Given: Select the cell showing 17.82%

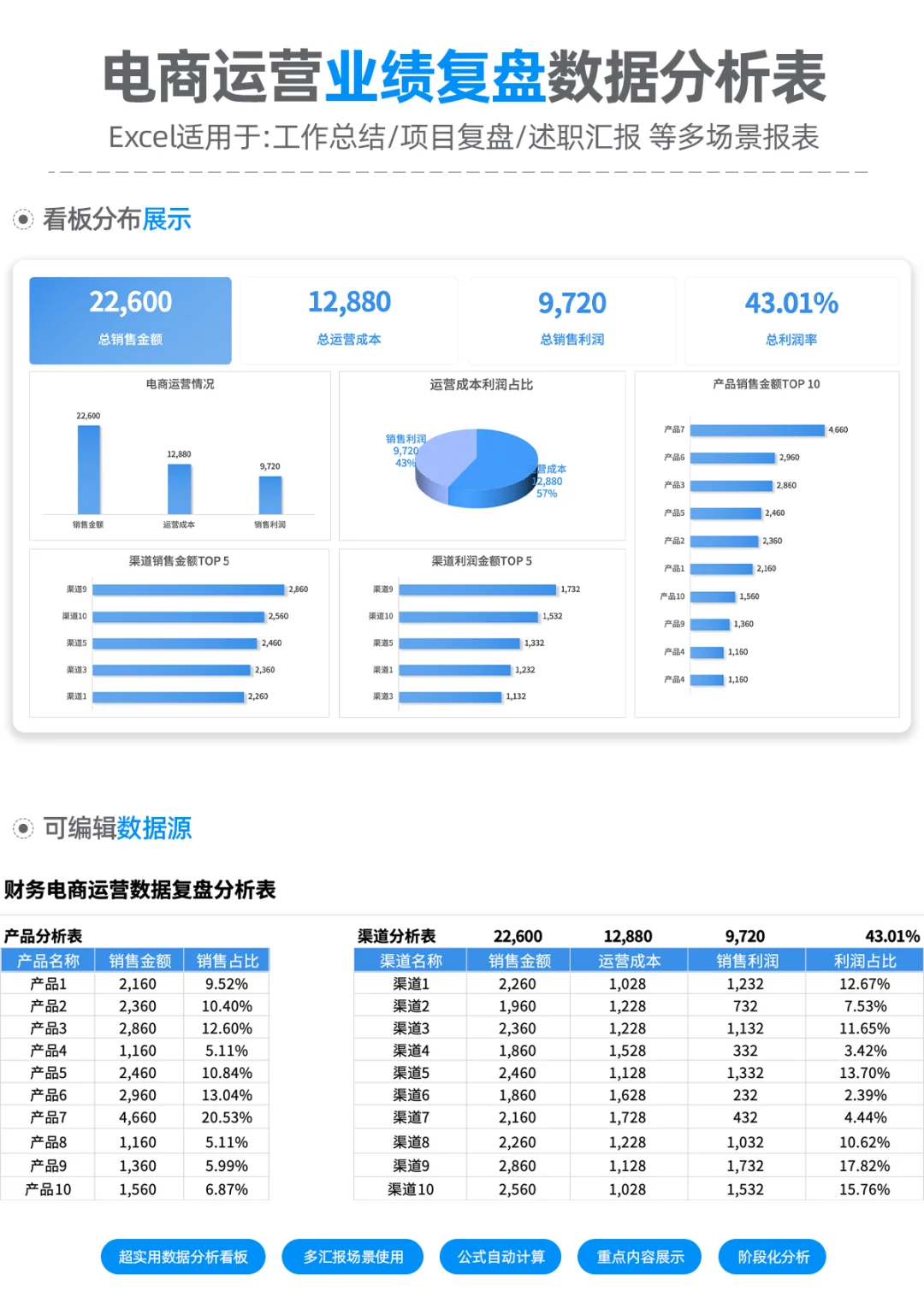Looking at the screenshot, I should coord(865,1165).
